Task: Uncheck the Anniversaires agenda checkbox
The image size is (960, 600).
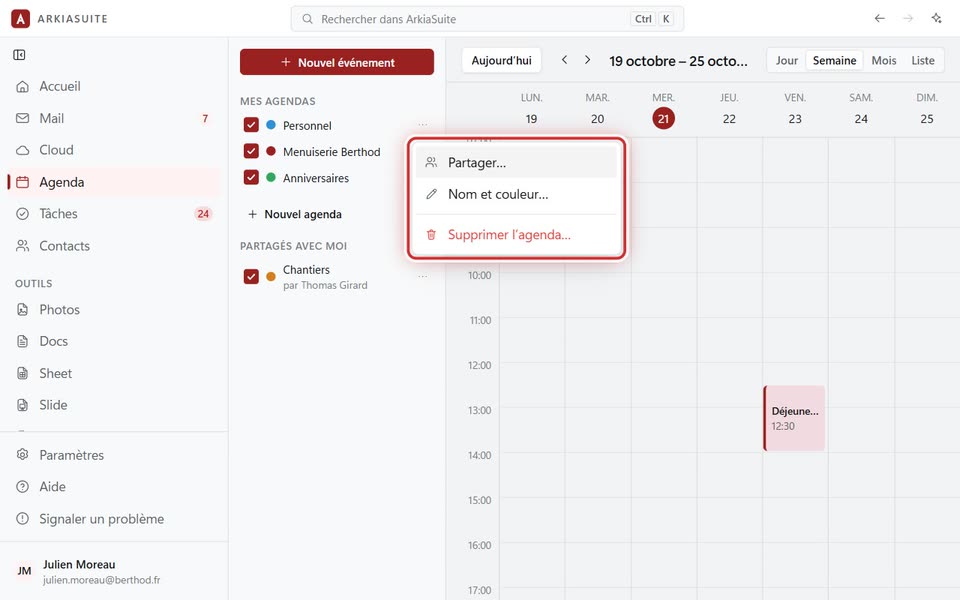Action: tap(251, 178)
